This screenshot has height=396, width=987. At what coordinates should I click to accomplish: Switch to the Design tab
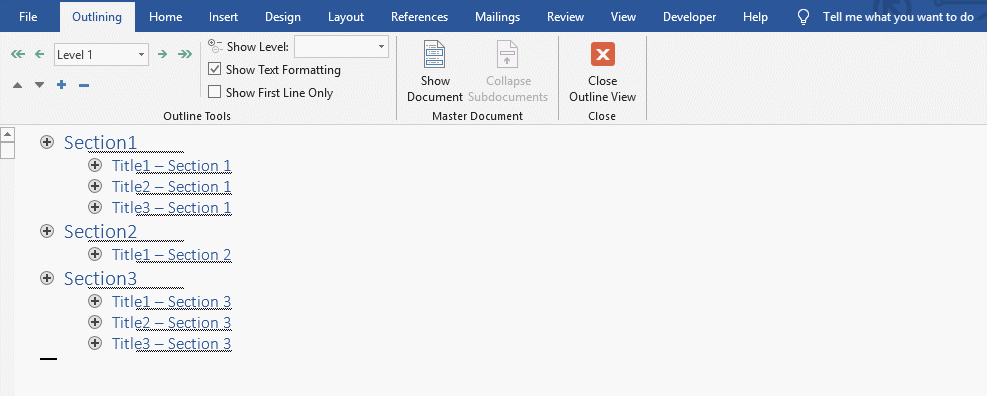coord(283,17)
